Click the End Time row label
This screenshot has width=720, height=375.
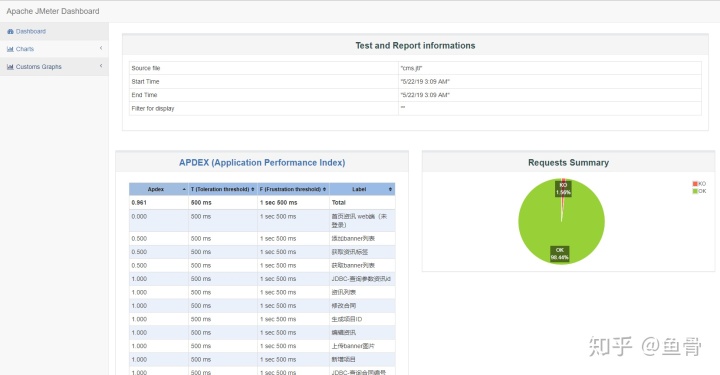point(144,95)
